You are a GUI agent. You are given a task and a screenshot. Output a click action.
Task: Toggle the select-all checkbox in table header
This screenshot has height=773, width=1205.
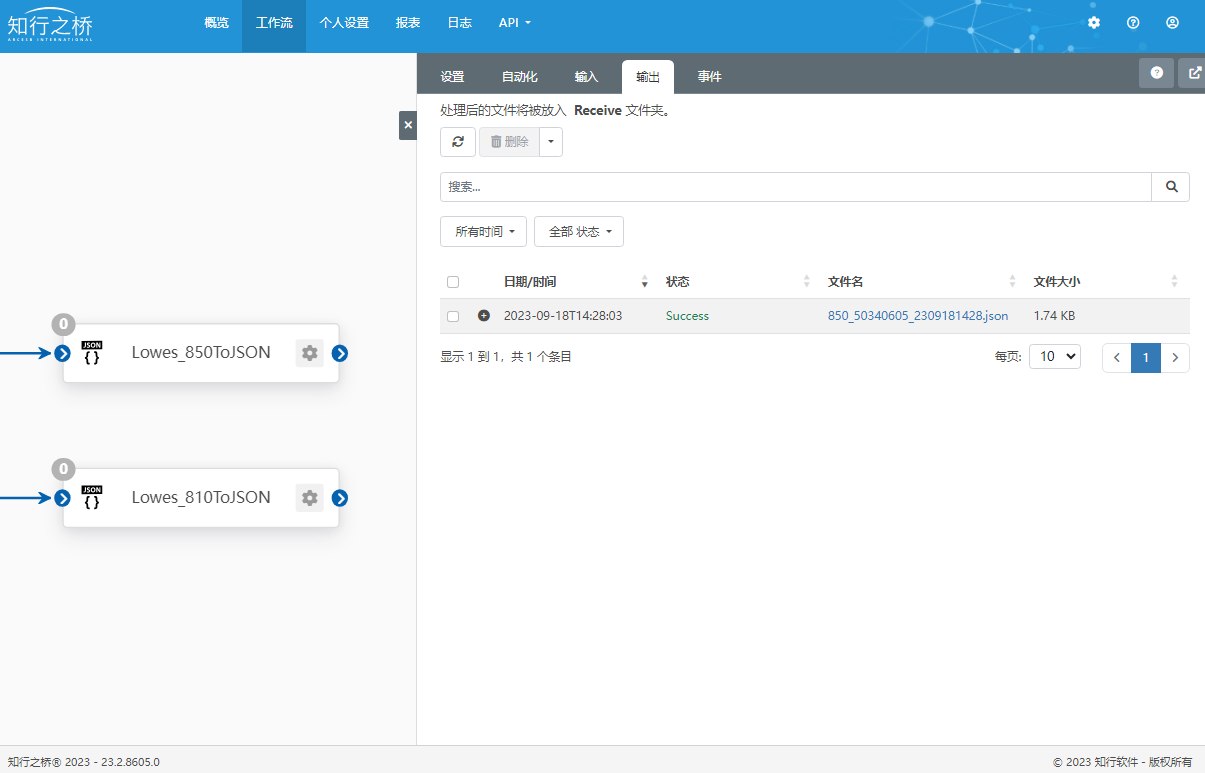453,282
